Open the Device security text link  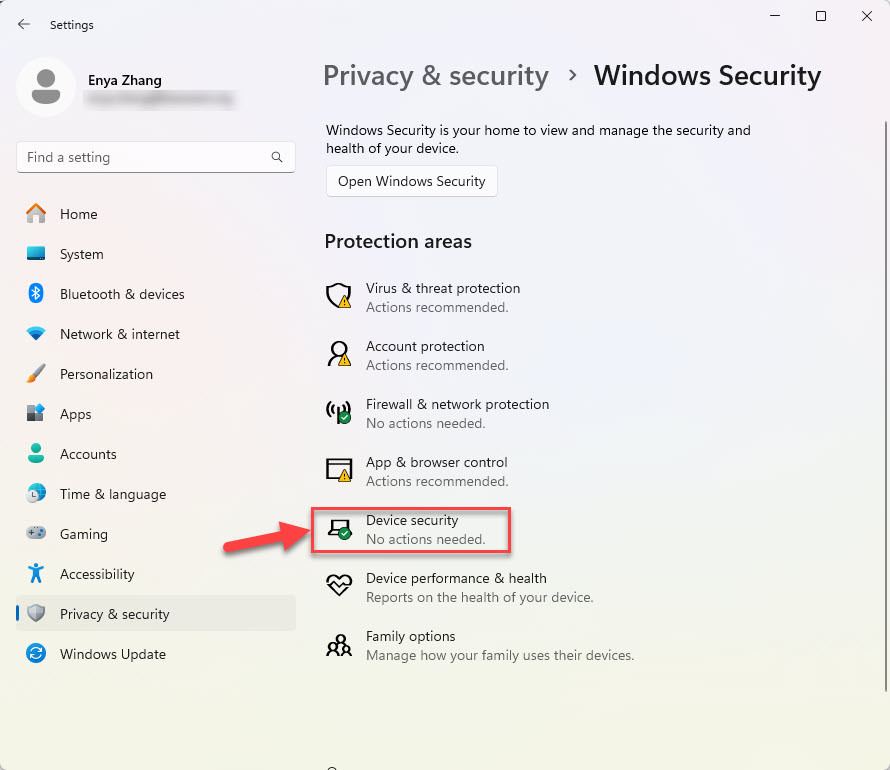click(412, 520)
